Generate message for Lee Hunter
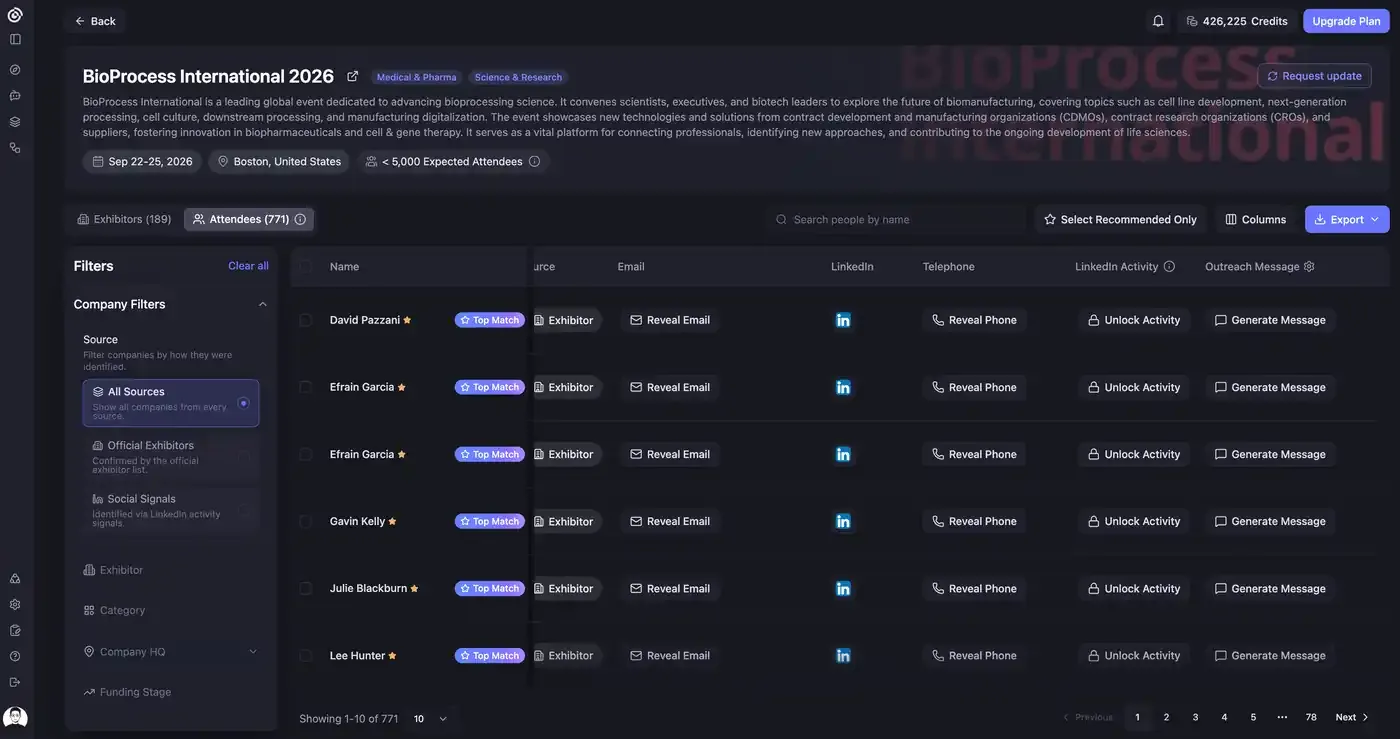This screenshot has width=1400, height=739. pyautogui.click(x=1270, y=655)
